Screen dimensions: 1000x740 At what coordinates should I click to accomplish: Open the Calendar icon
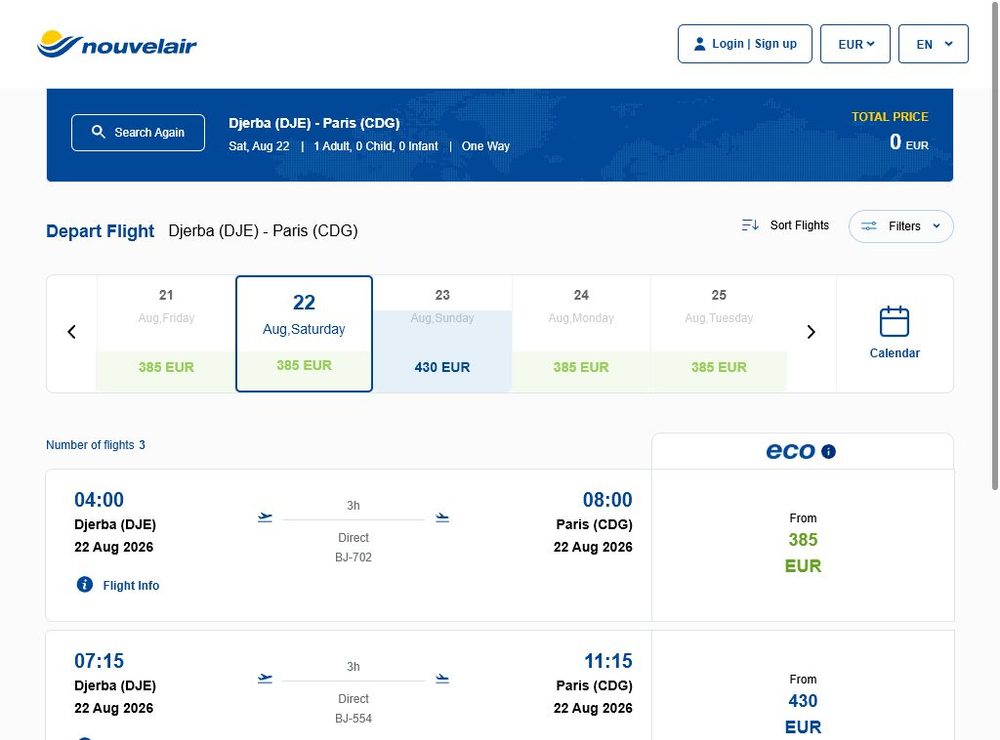[x=894, y=321]
